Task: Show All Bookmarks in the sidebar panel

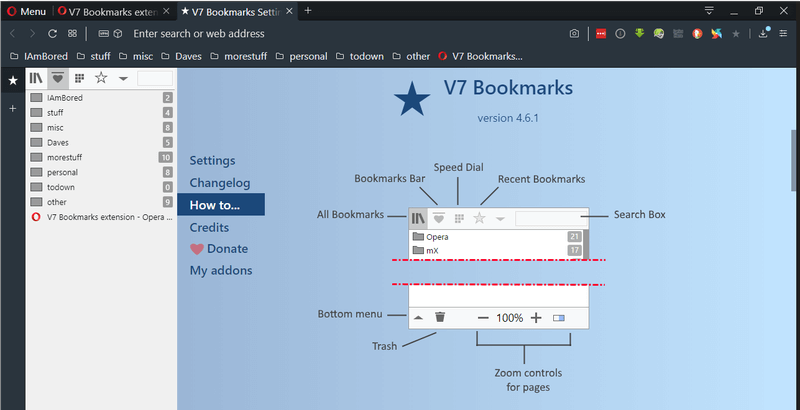Action: [36, 78]
